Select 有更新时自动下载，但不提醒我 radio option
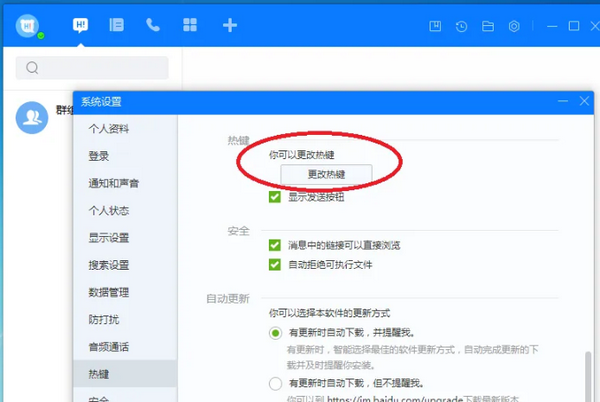The image size is (600, 402). pyautogui.click(x=275, y=383)
